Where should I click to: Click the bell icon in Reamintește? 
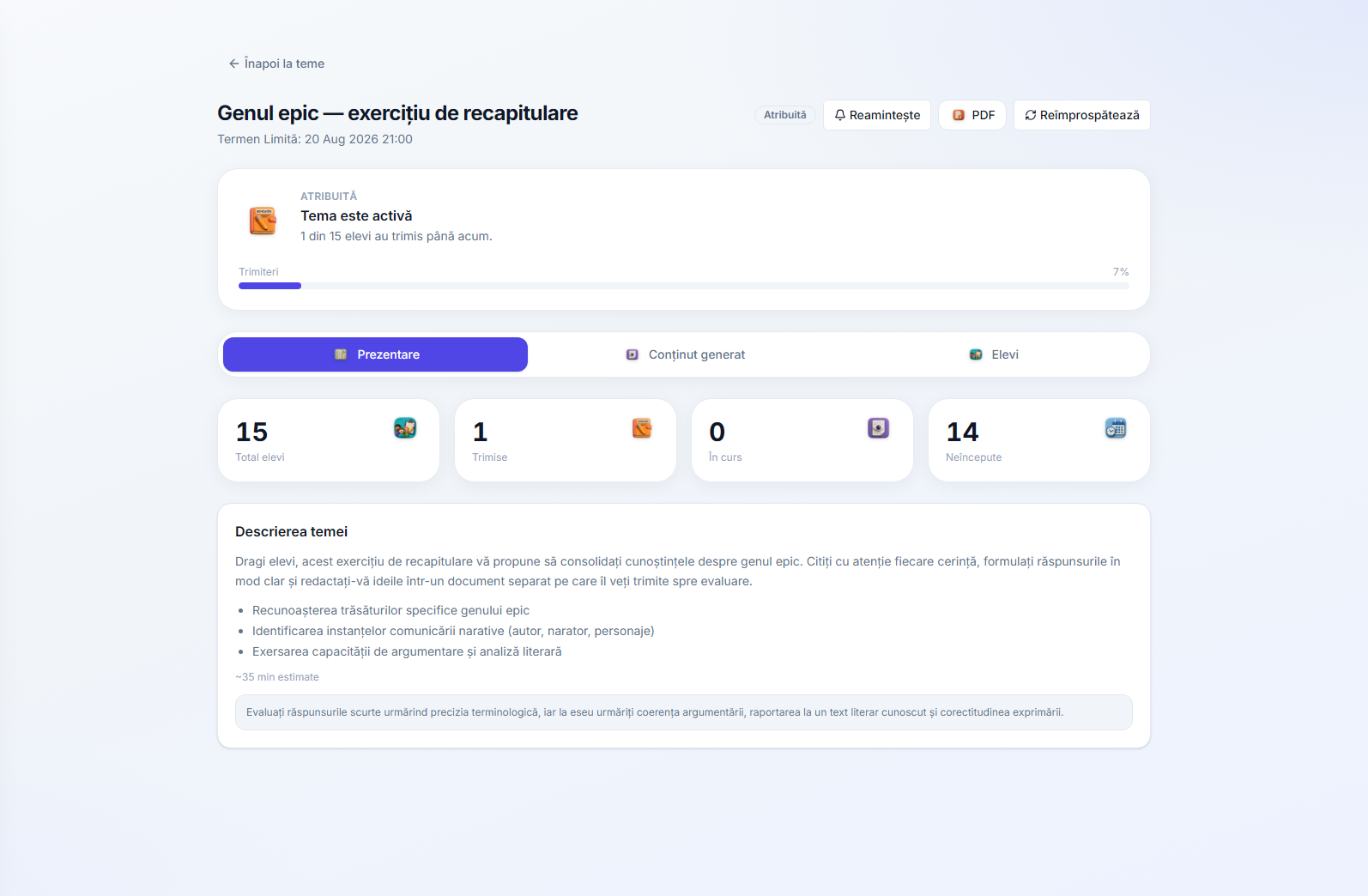[840, 115]
